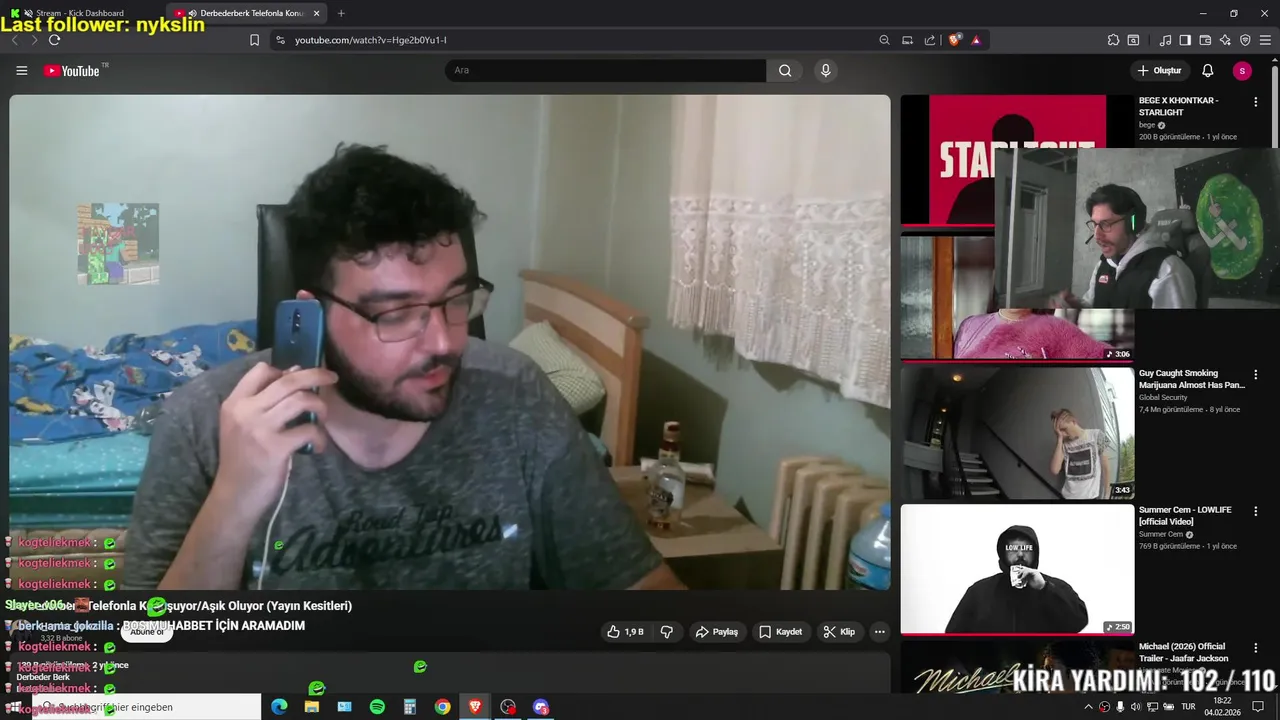The image size is (1280, 720).
Task: Open the volume speaker tray icon
Action: pos(1136,707)
